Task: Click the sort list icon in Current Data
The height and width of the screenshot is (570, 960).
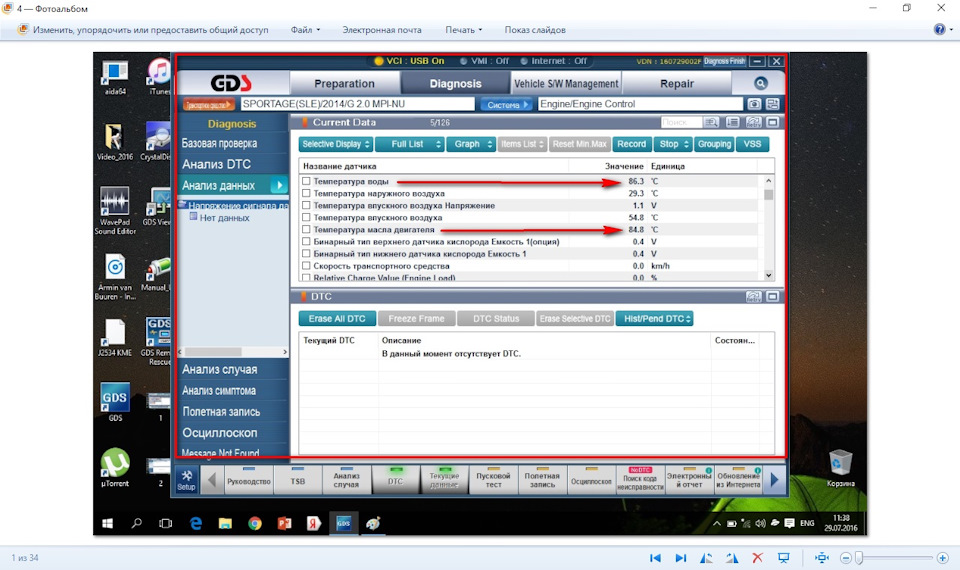Action: (732, 122)
